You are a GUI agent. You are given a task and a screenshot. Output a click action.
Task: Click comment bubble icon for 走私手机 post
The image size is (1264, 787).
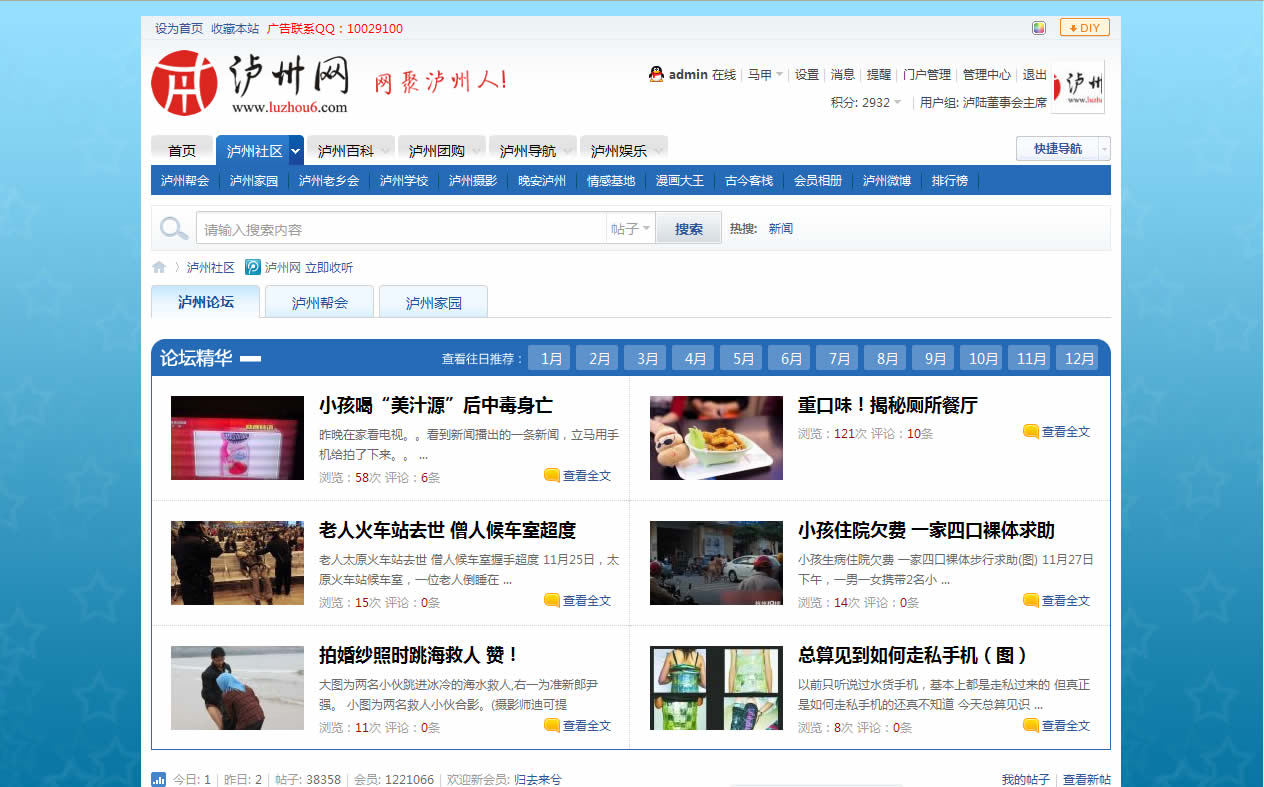[1030, 725]
